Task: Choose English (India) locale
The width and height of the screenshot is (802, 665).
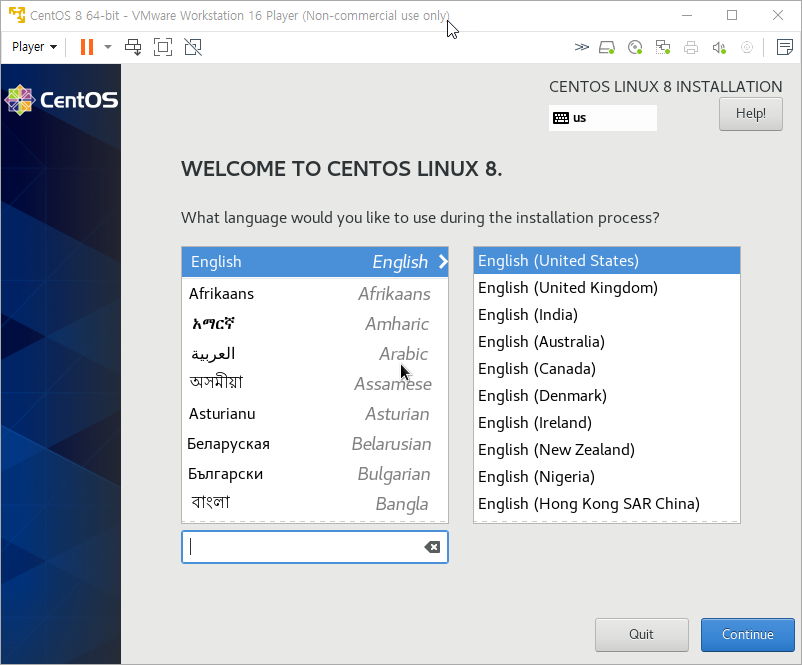Action: click(607, 315)
